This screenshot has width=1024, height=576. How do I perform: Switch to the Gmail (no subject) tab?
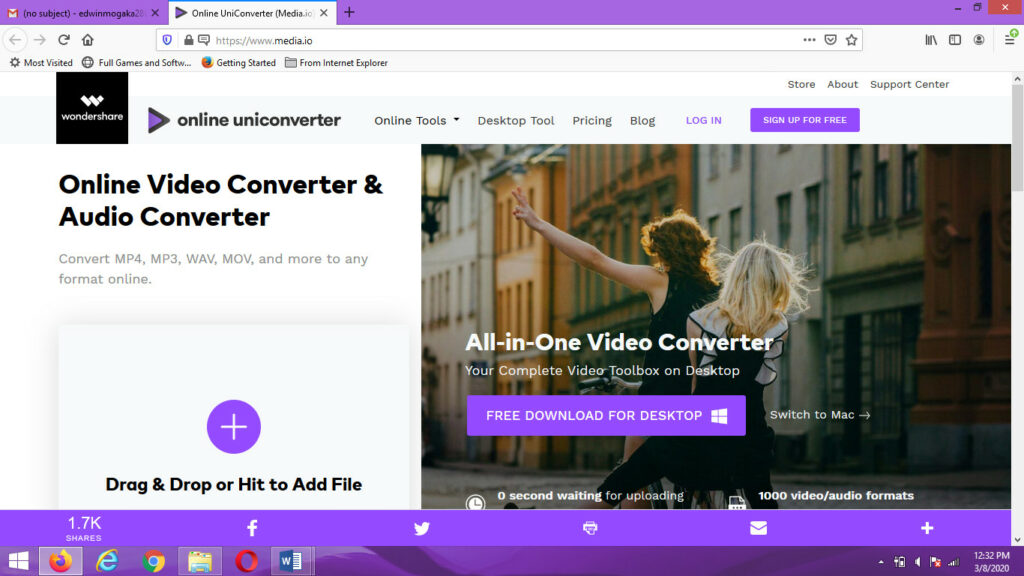point(84,12)
